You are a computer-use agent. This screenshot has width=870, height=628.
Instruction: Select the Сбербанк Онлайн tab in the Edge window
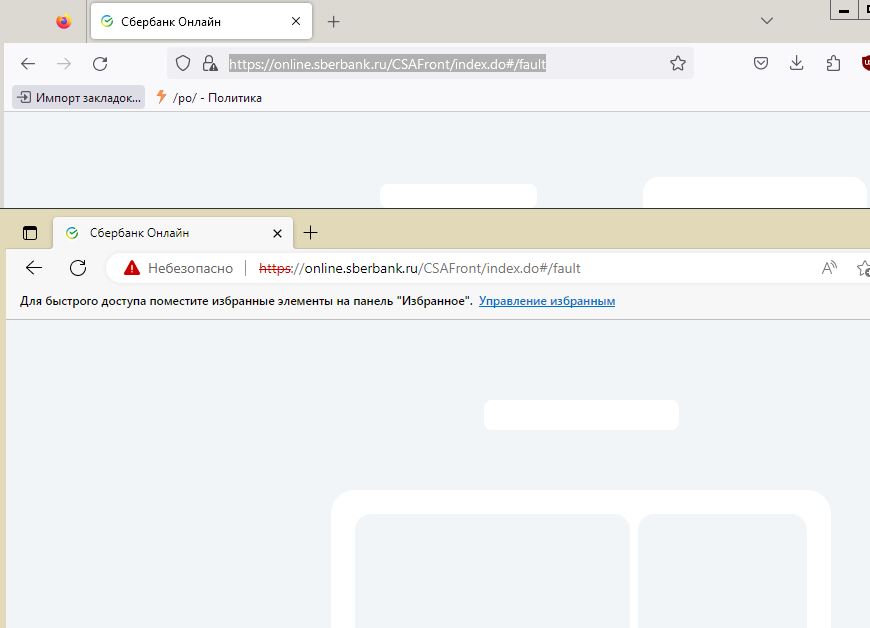(172, 233)
